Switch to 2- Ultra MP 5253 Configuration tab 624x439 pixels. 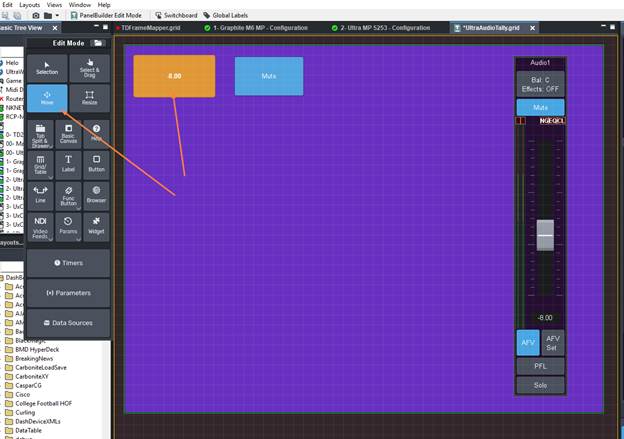pyautogui.click(x=381, y=28)
